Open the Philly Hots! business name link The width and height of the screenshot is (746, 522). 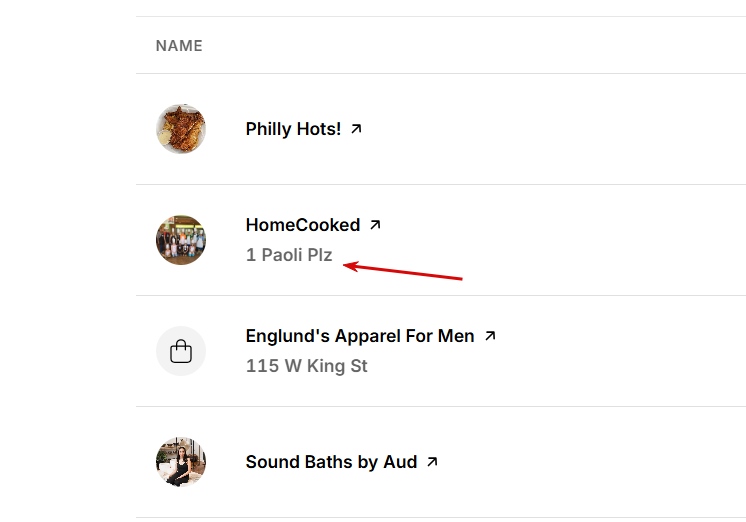click(293, 129)
